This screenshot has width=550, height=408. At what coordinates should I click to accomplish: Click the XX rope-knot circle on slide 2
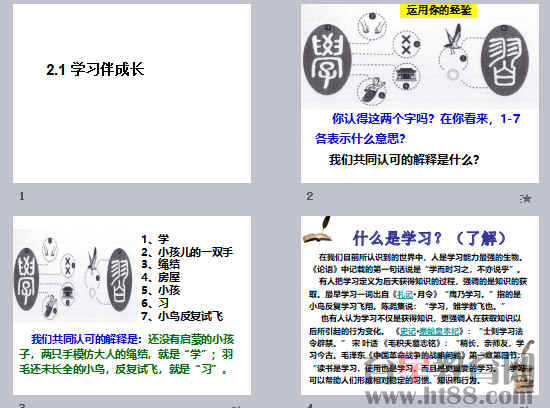click(x=407, y=44)
